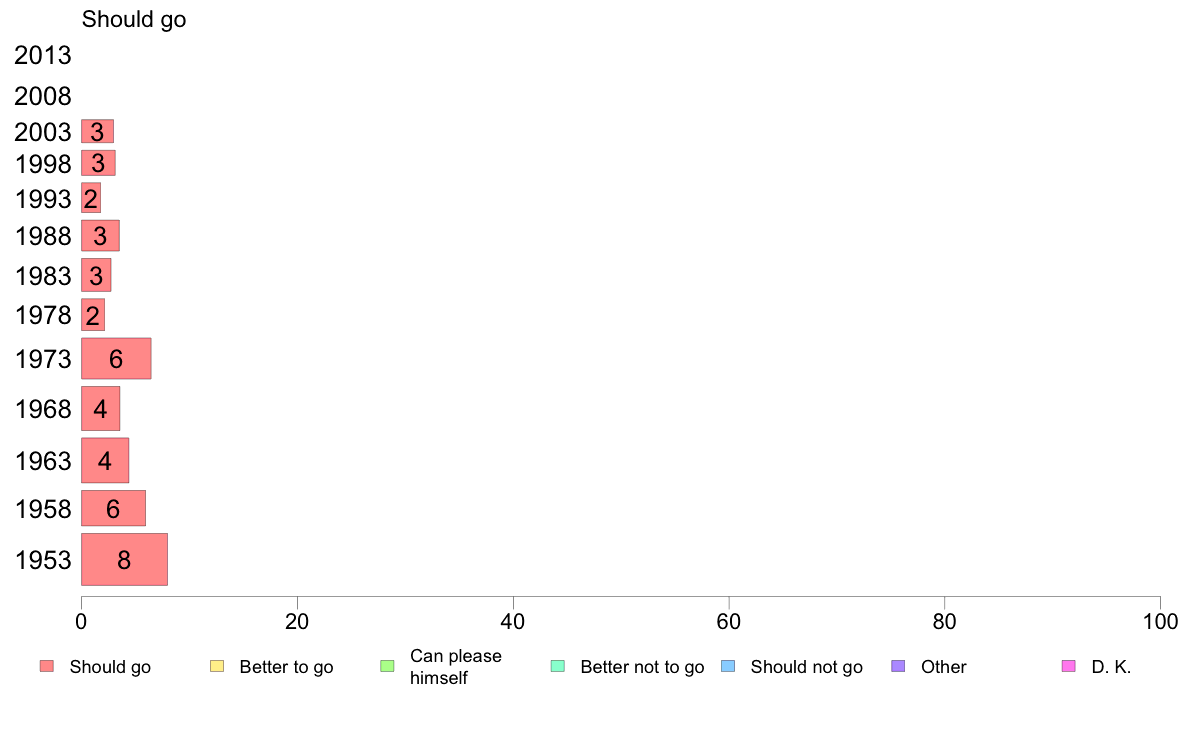Click the yellow Better to go swatch
The image size is (1188, 736).
tap(217, 666)
